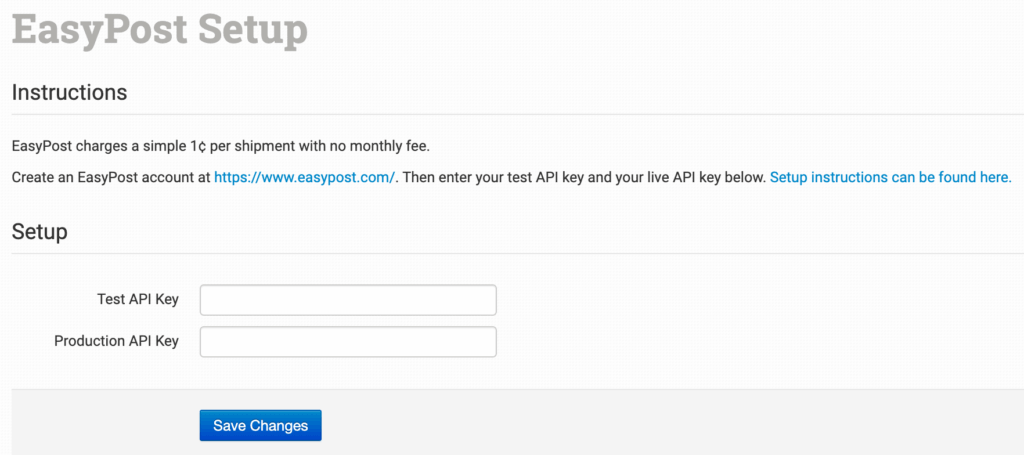Image resolution: width=1024 pixels, height=455 pixels.
Task: Click the 'Production API Key' field label
Action: click(x=116, y=341)
